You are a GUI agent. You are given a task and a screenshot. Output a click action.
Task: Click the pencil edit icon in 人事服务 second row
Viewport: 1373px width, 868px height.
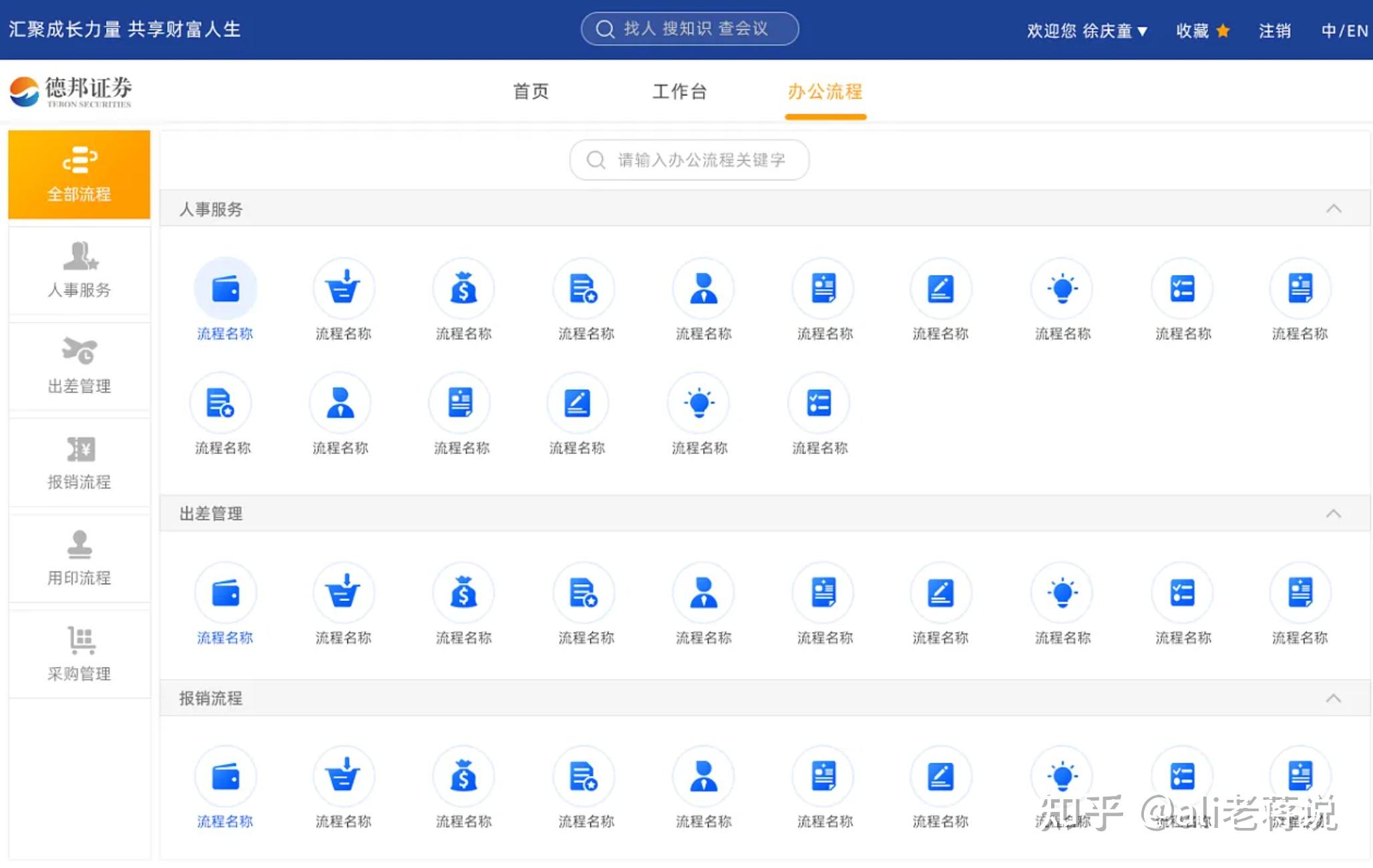click(x=577, y=403)
